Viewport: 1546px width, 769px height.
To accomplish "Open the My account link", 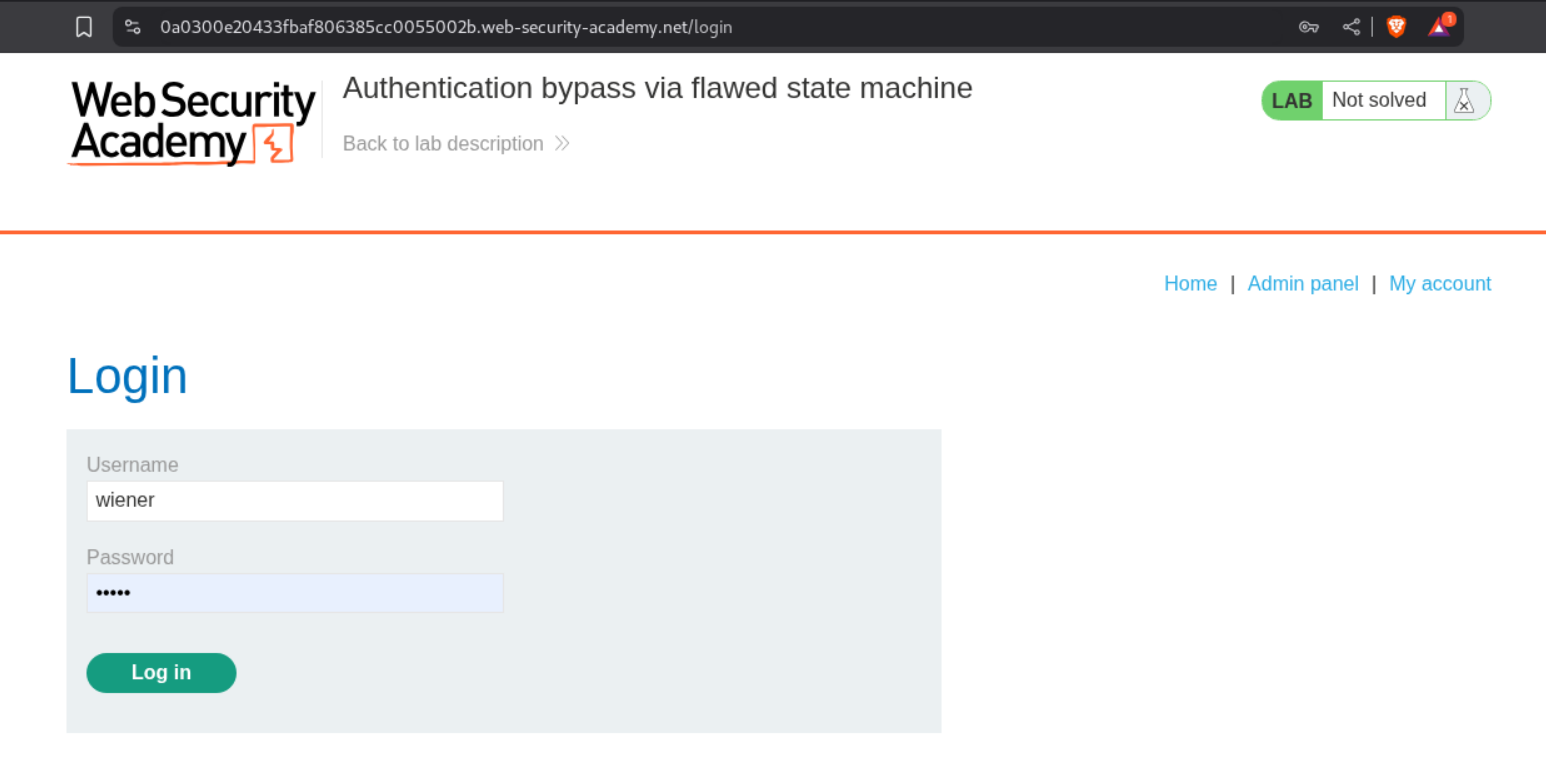I will (1439, 284).
